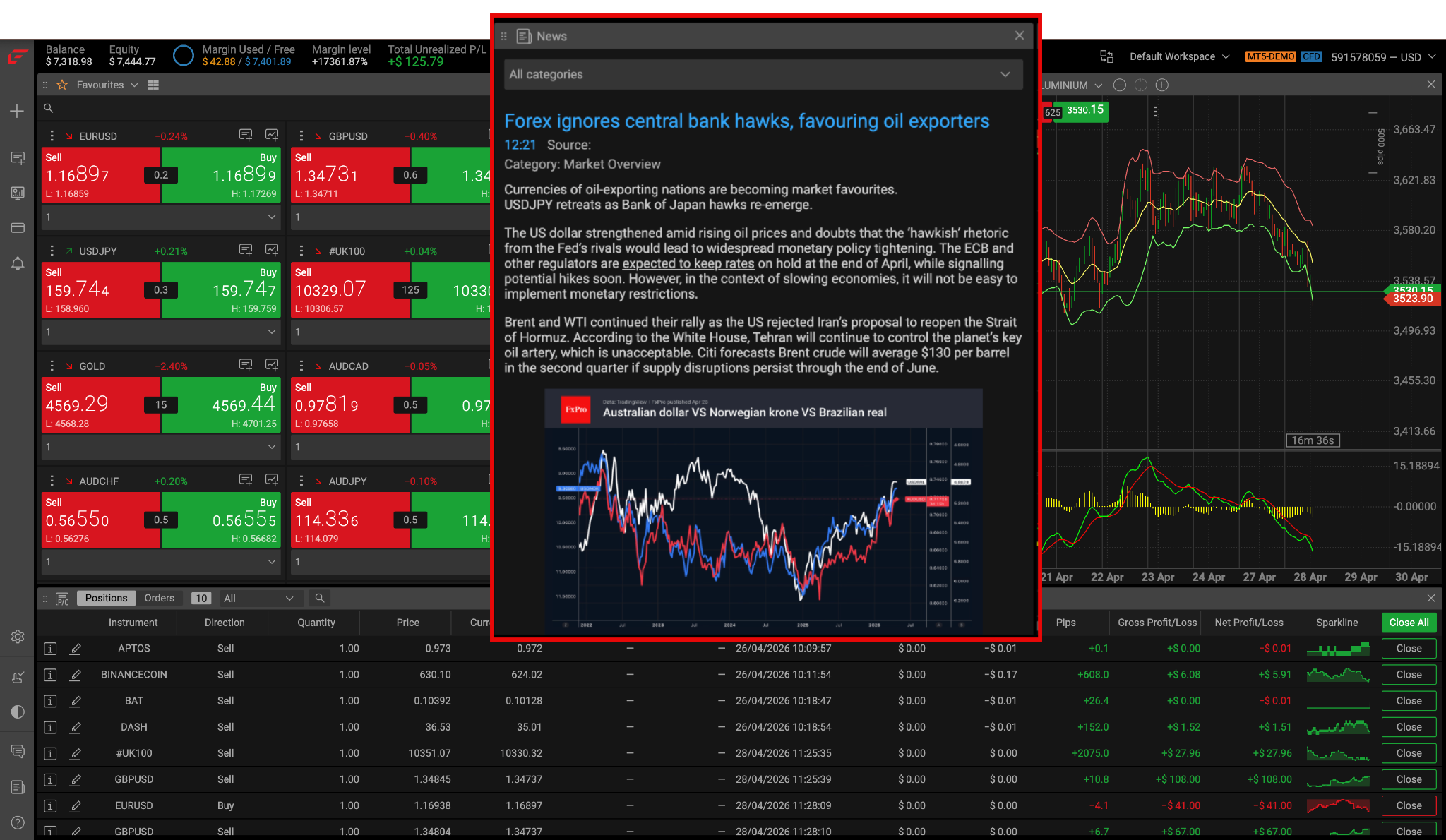Click the watchlist search magnifier
This screenshot has height=840, width=1446.
(x=49, y=108)
